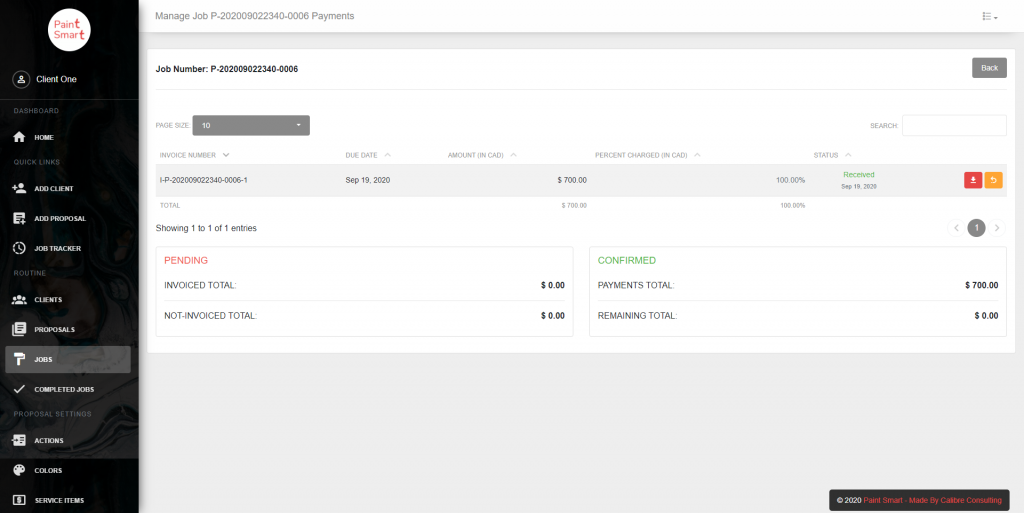1024x513 pixels.
Task: Click the Paint Smart logo
Action: (x=69, y=30)
